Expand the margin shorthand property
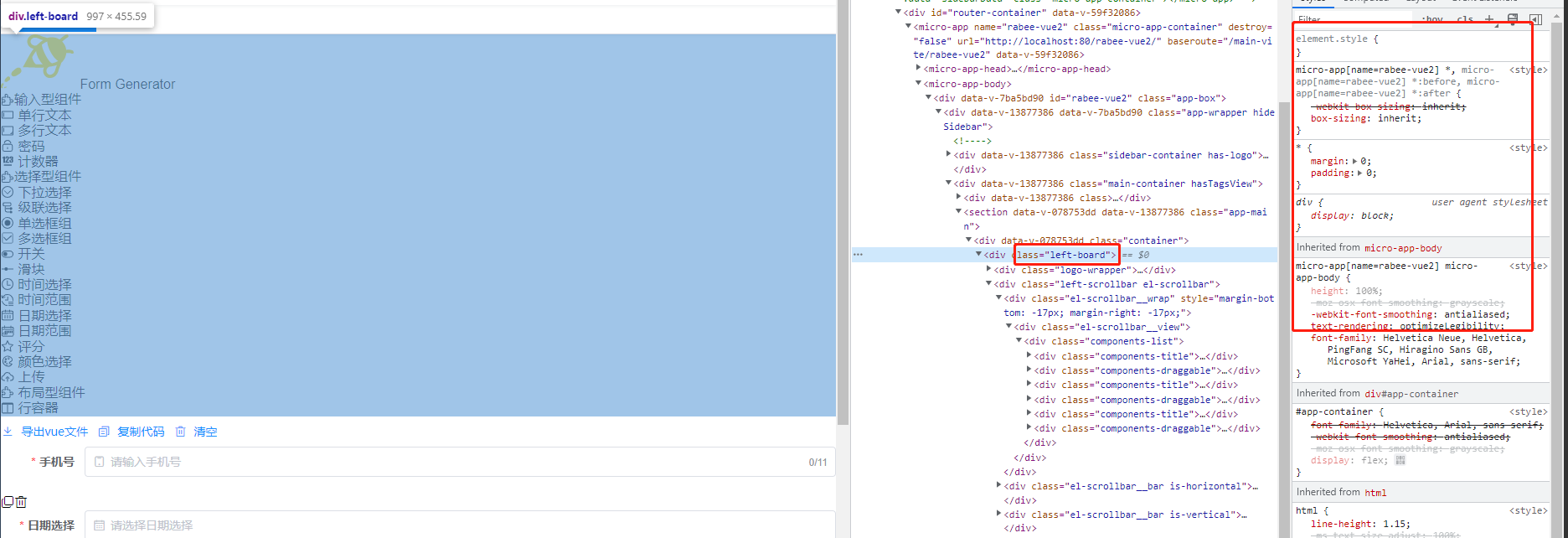The height and width of the screenshot is (538, 1568). pyautogui.click(x=1355, y=161)
